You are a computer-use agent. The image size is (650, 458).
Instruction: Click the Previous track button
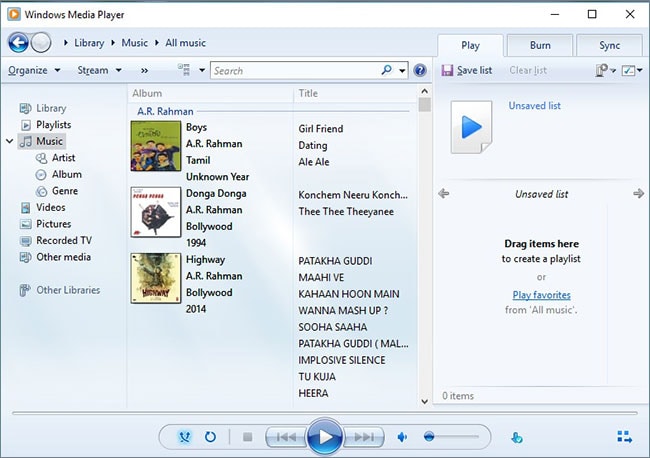286,437
